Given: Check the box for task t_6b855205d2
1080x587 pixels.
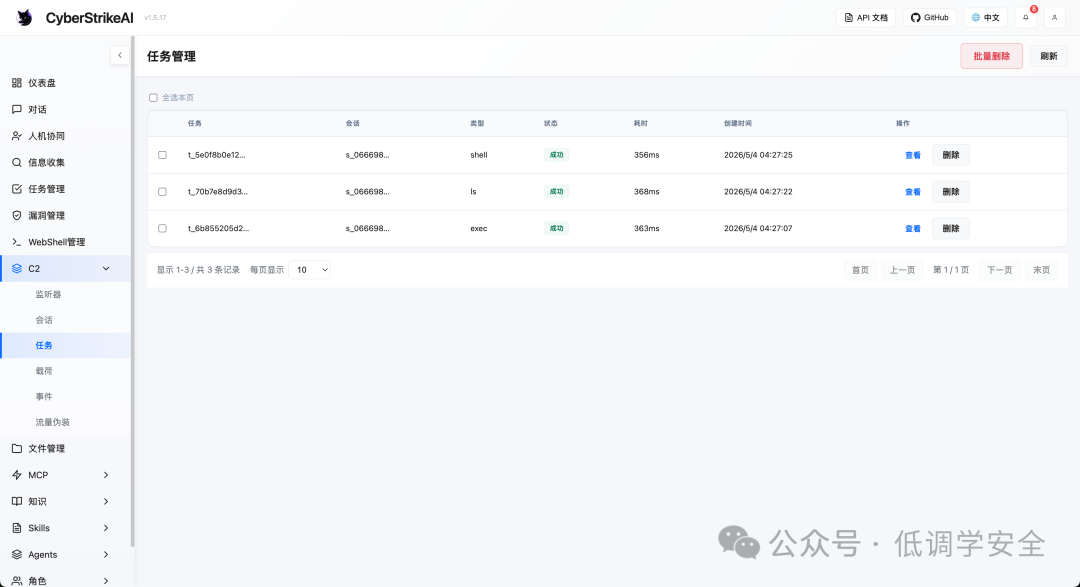Looking at the screenshot, I should 163,228.
